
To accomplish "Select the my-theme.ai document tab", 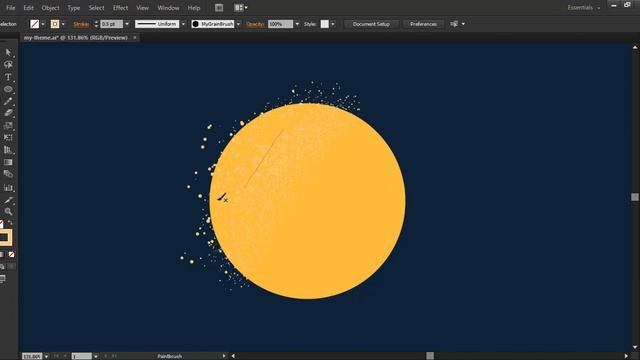I will (76, 38).
